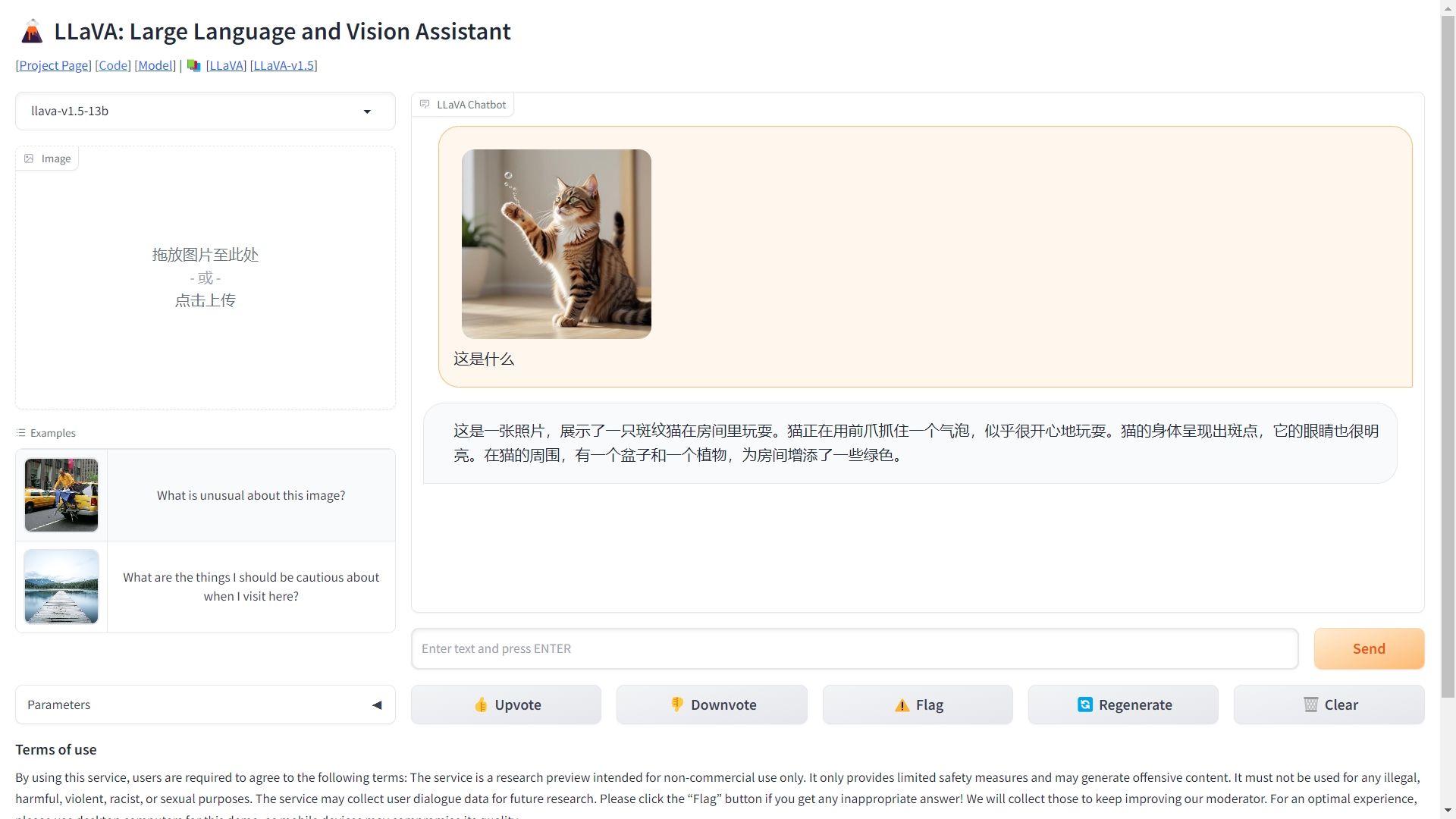Click the LLaVA Chatbot label icon
1456x819 pixels.
point(425,105)
